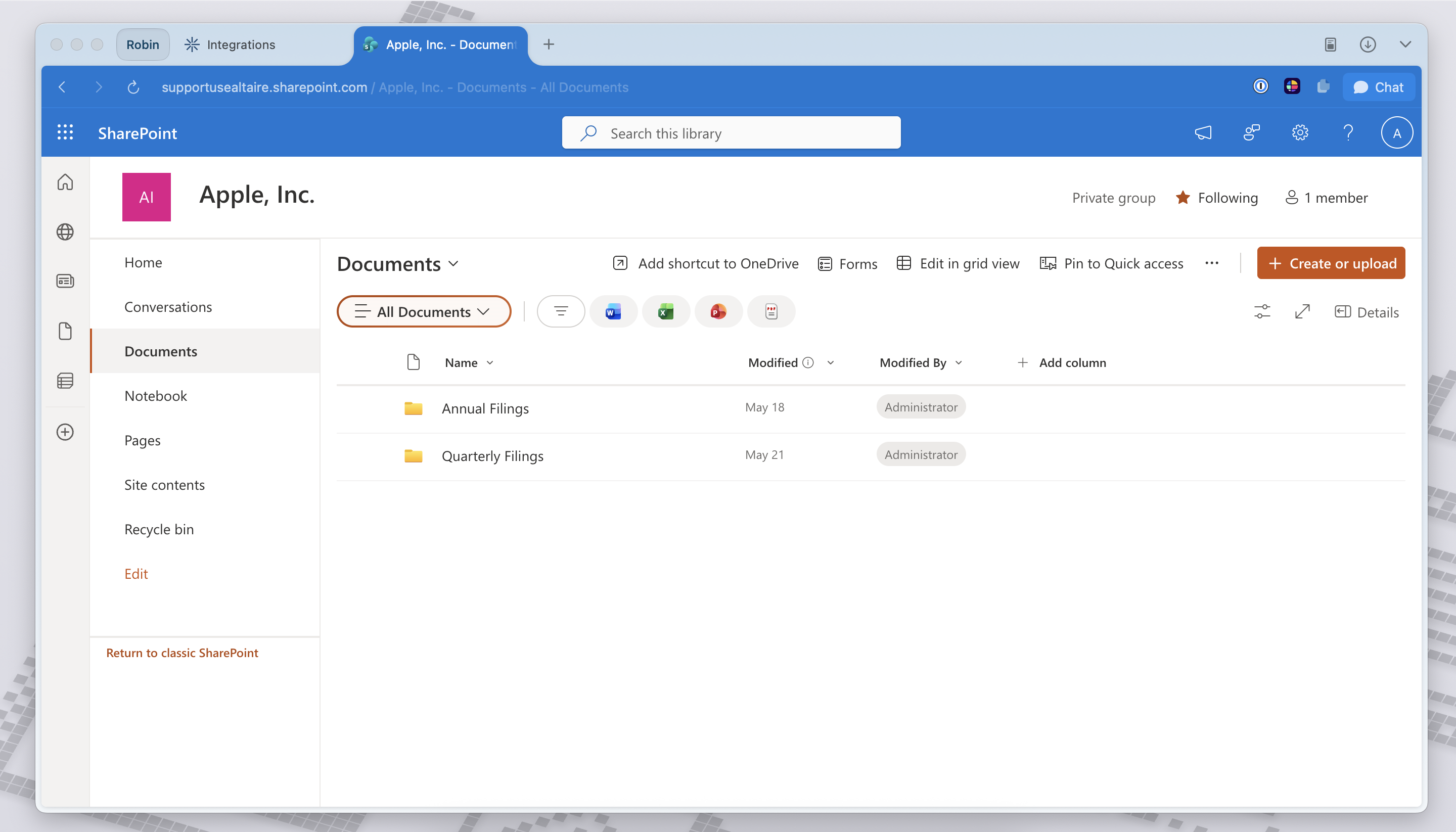
Task: Open the 1Password extension icon
Action: 1260,87
